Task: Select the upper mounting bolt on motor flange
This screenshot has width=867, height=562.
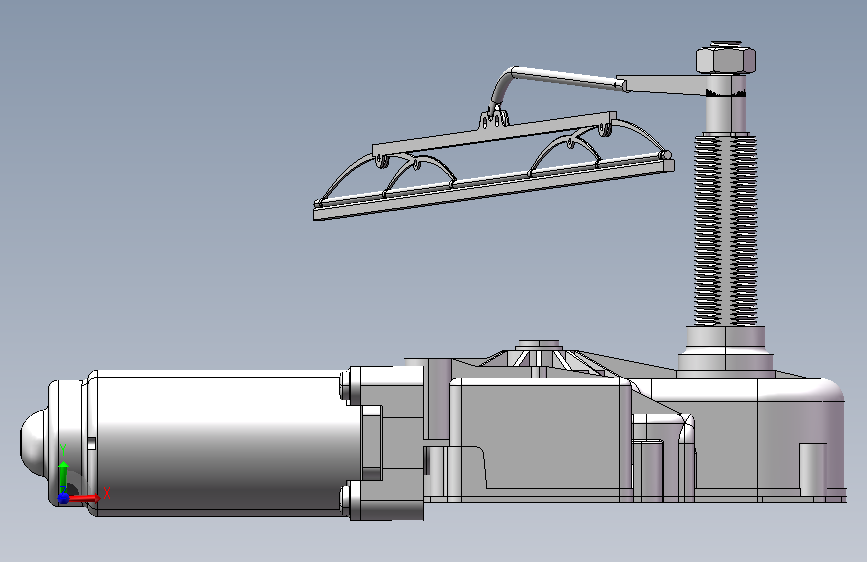Action: (x=345, y=385)
